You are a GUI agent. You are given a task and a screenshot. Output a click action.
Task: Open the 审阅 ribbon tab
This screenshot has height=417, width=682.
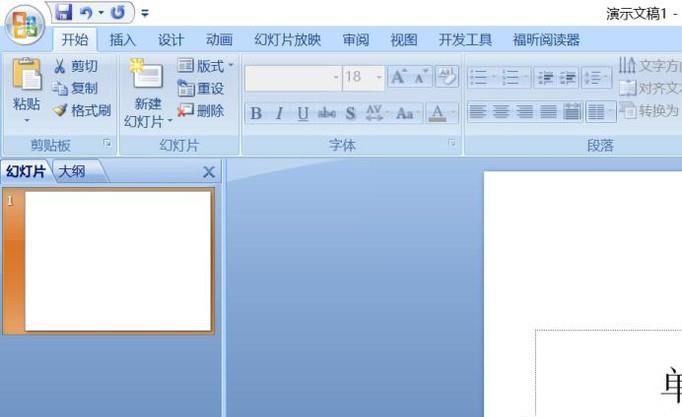(356, 40)
